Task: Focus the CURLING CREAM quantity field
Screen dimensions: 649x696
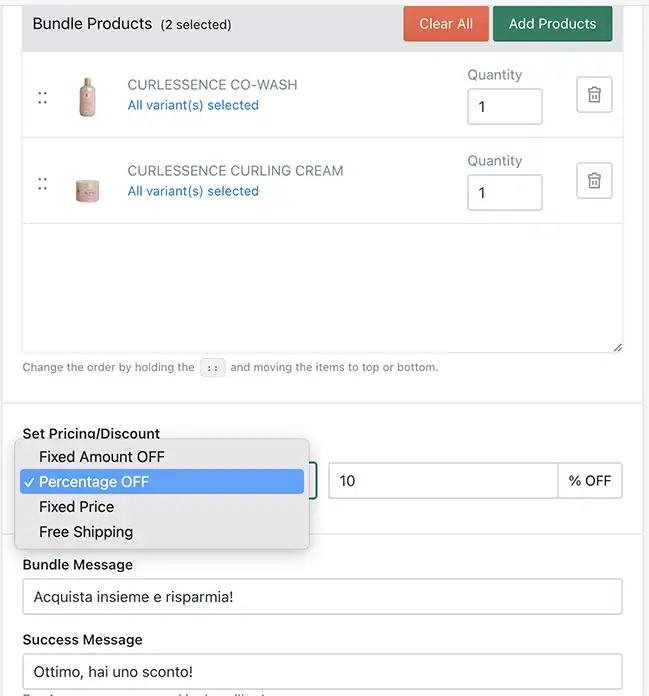Action: 505,193
